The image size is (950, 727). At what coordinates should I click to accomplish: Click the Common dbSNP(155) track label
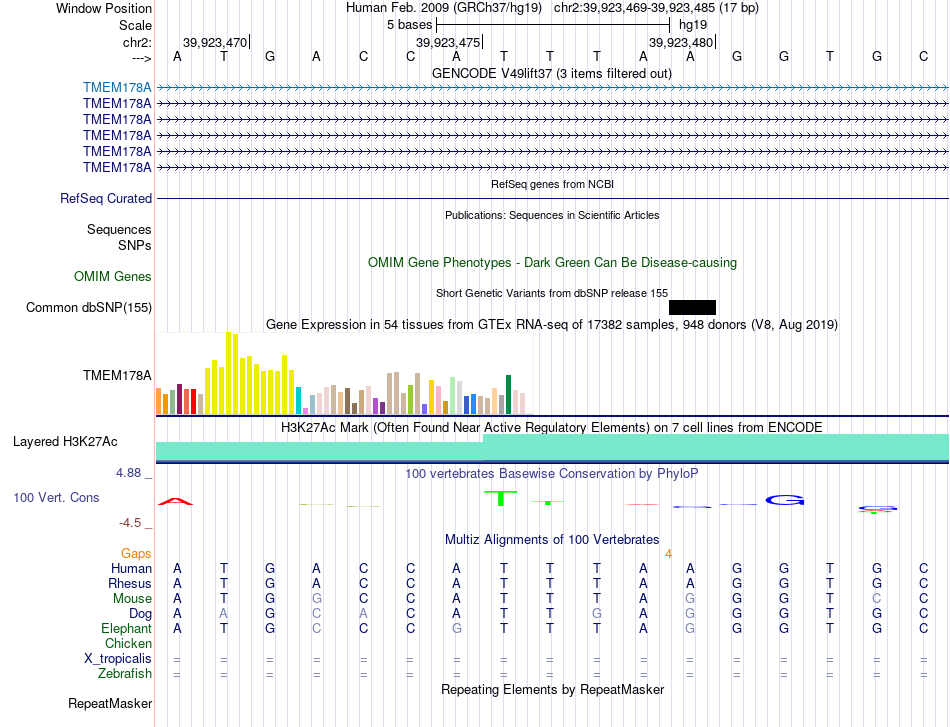click(x=89, y=307)
